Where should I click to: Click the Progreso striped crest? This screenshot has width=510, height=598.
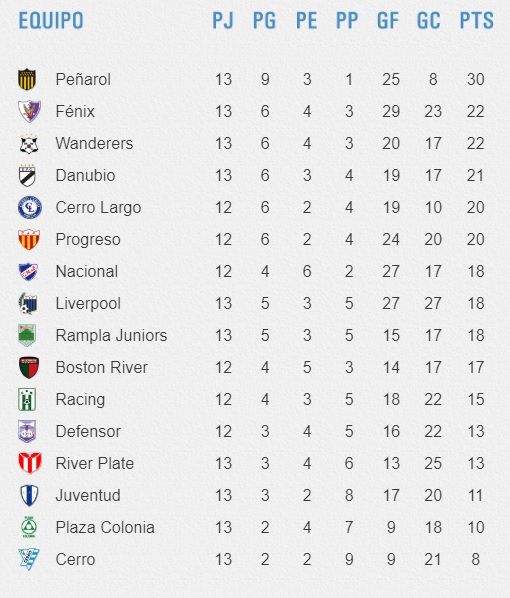[x=29, y=240]
